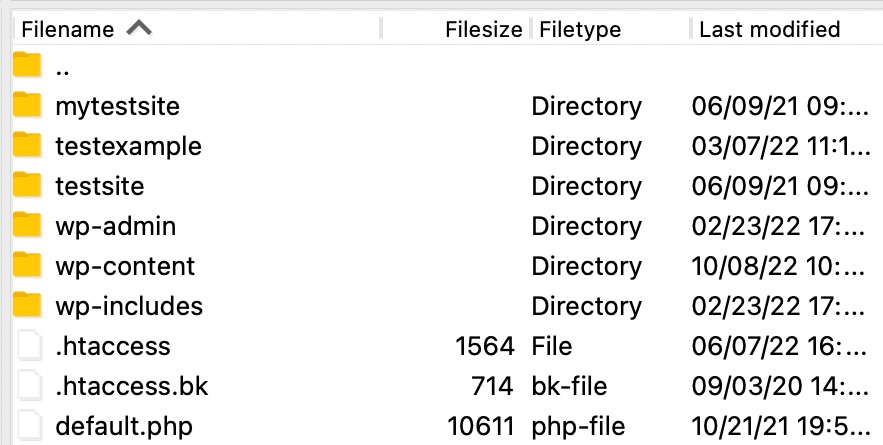The width and height of the screenshot is (883, 445).
Task: Click the default.php filename
Action: 124,426
